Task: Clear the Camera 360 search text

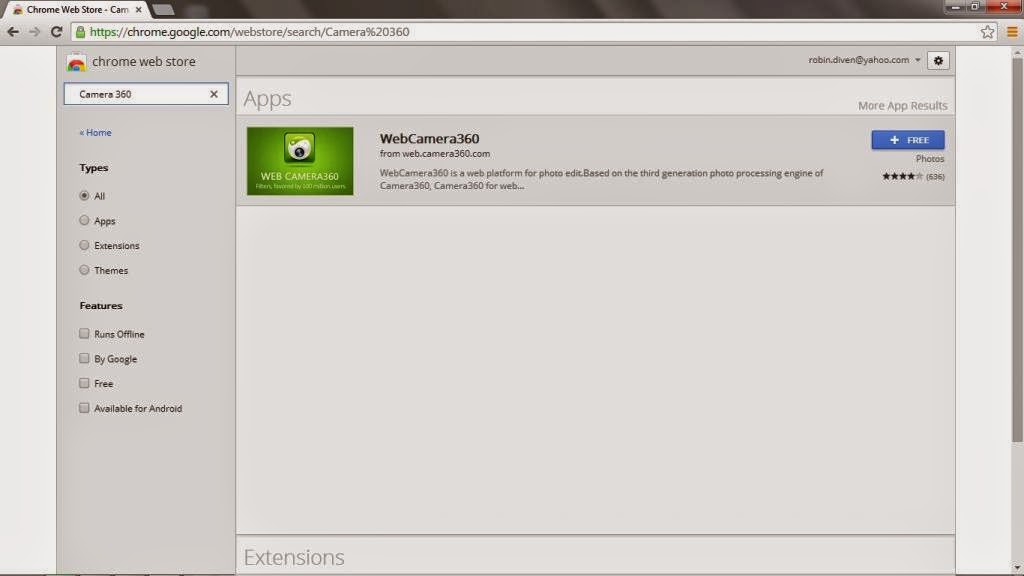Action: click(x=214, y=94)
